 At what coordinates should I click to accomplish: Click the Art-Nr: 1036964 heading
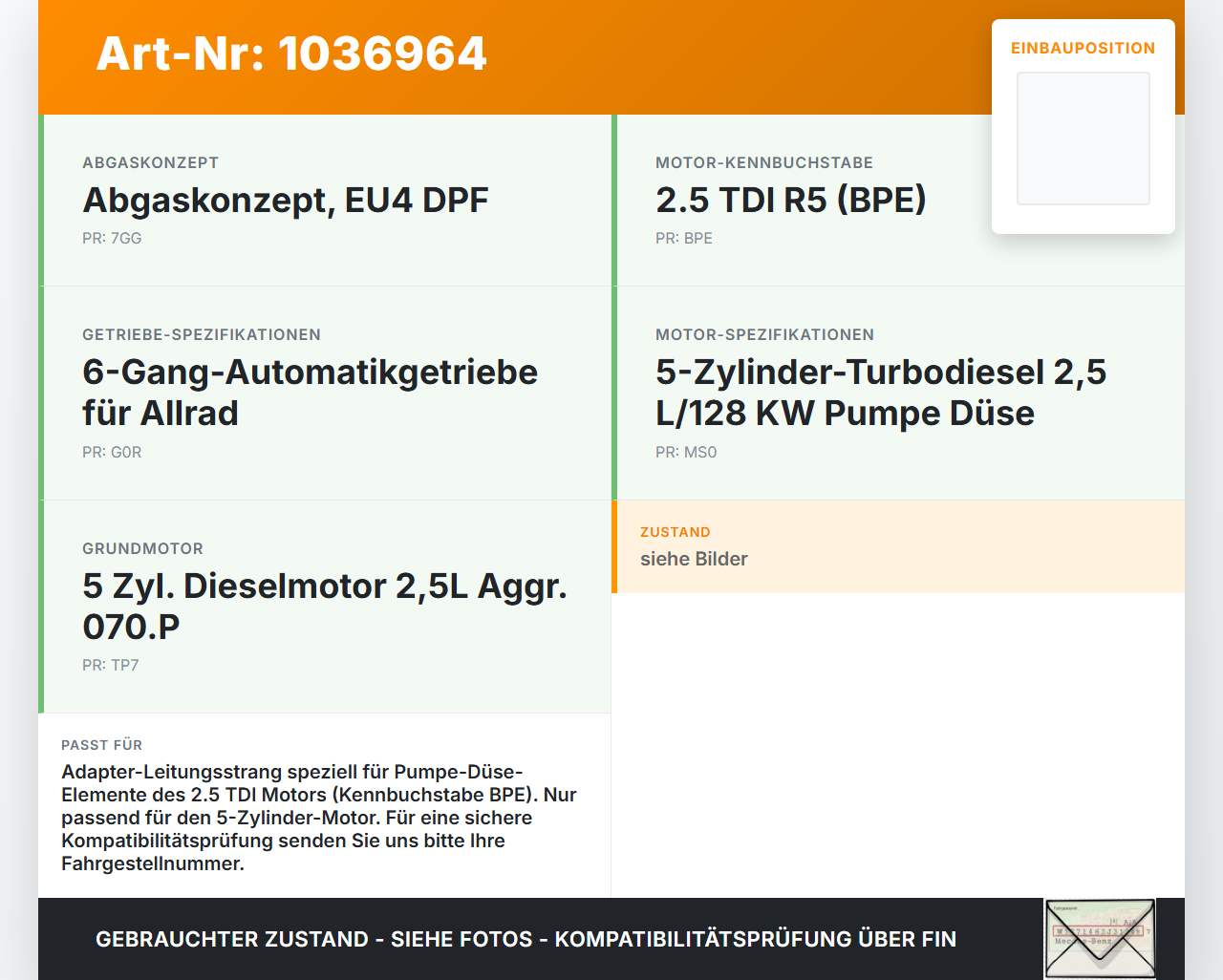pos(291,53)
